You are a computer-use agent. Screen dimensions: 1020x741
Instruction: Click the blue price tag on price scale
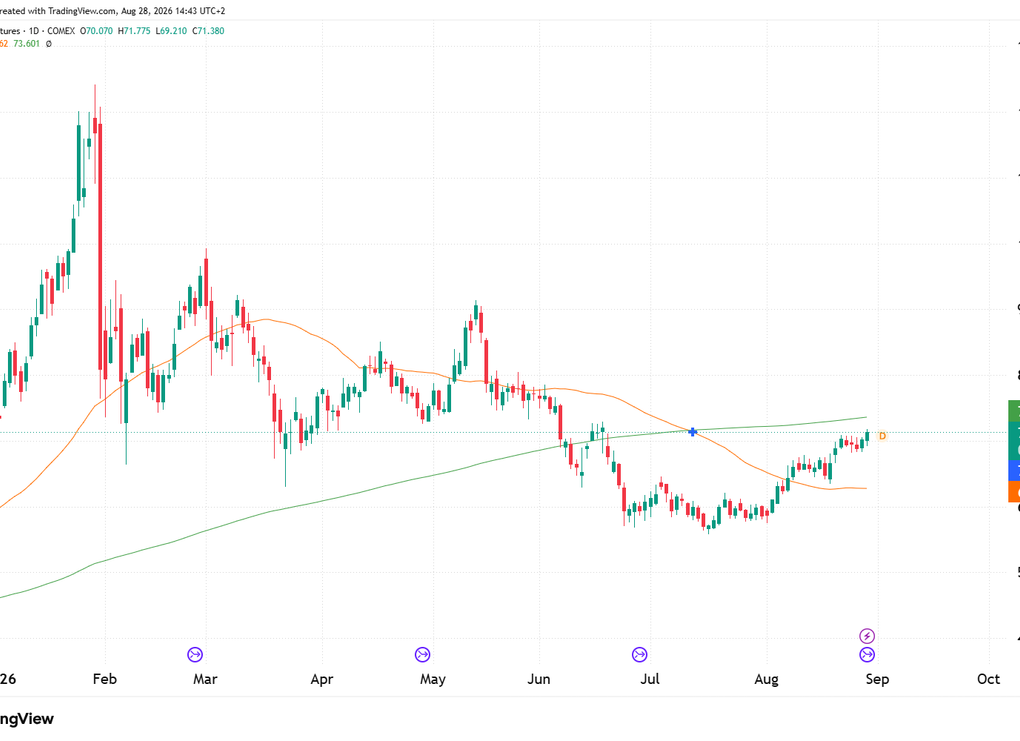pos(1014,470)
